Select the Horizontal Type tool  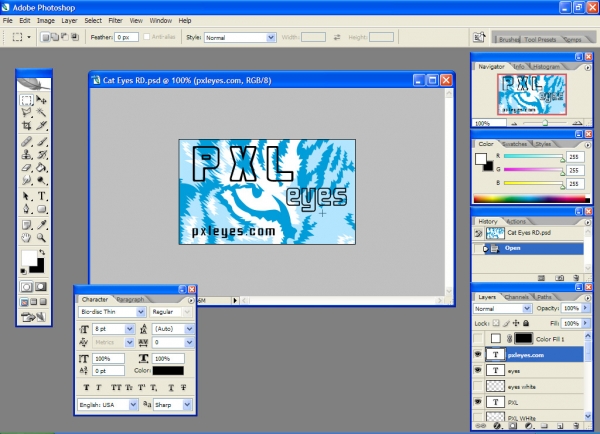tap(41, 196)
